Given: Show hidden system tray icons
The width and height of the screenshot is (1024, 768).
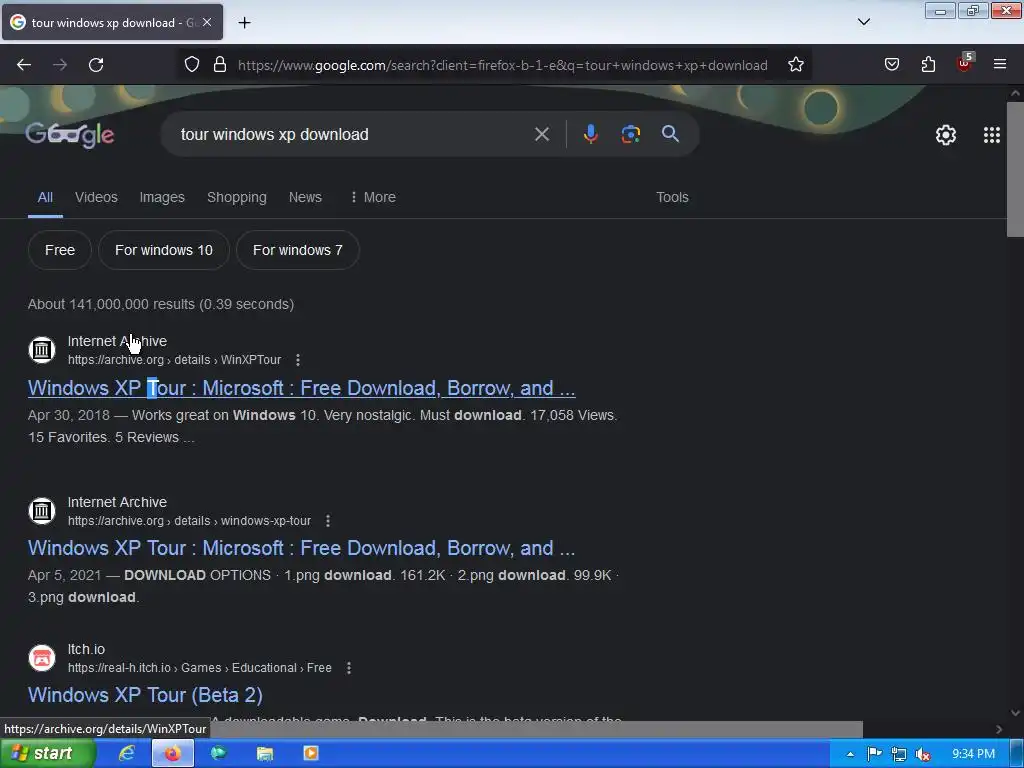Looking at the screenshot, I should [850, 754].
